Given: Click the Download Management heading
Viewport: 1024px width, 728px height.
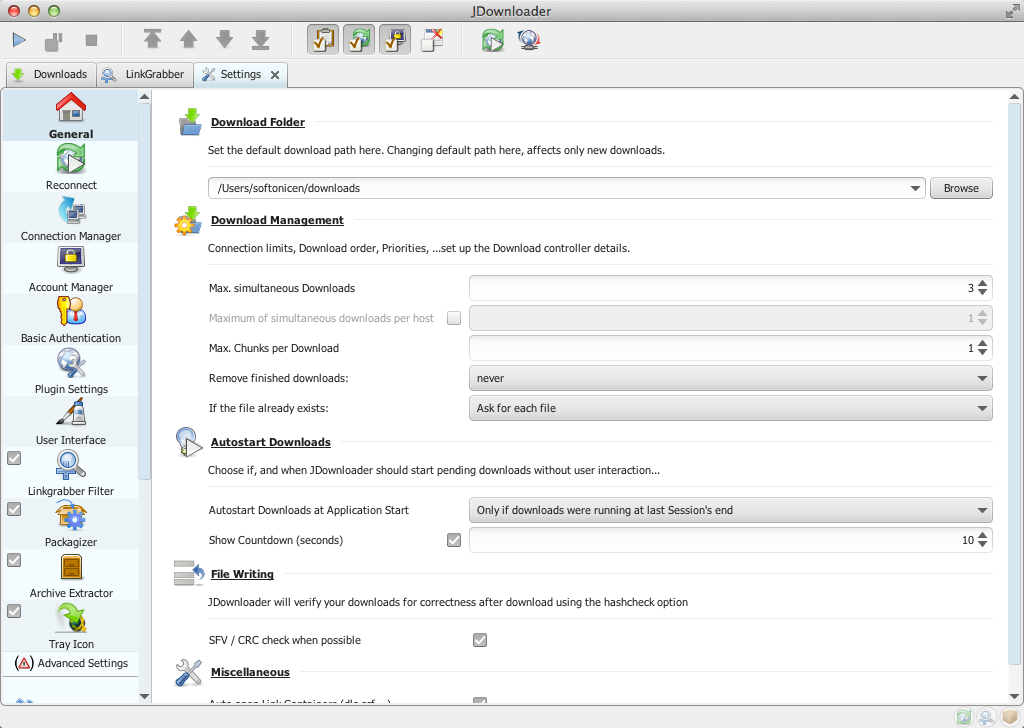Looking at the screenshot, I should tap(277, 220).
